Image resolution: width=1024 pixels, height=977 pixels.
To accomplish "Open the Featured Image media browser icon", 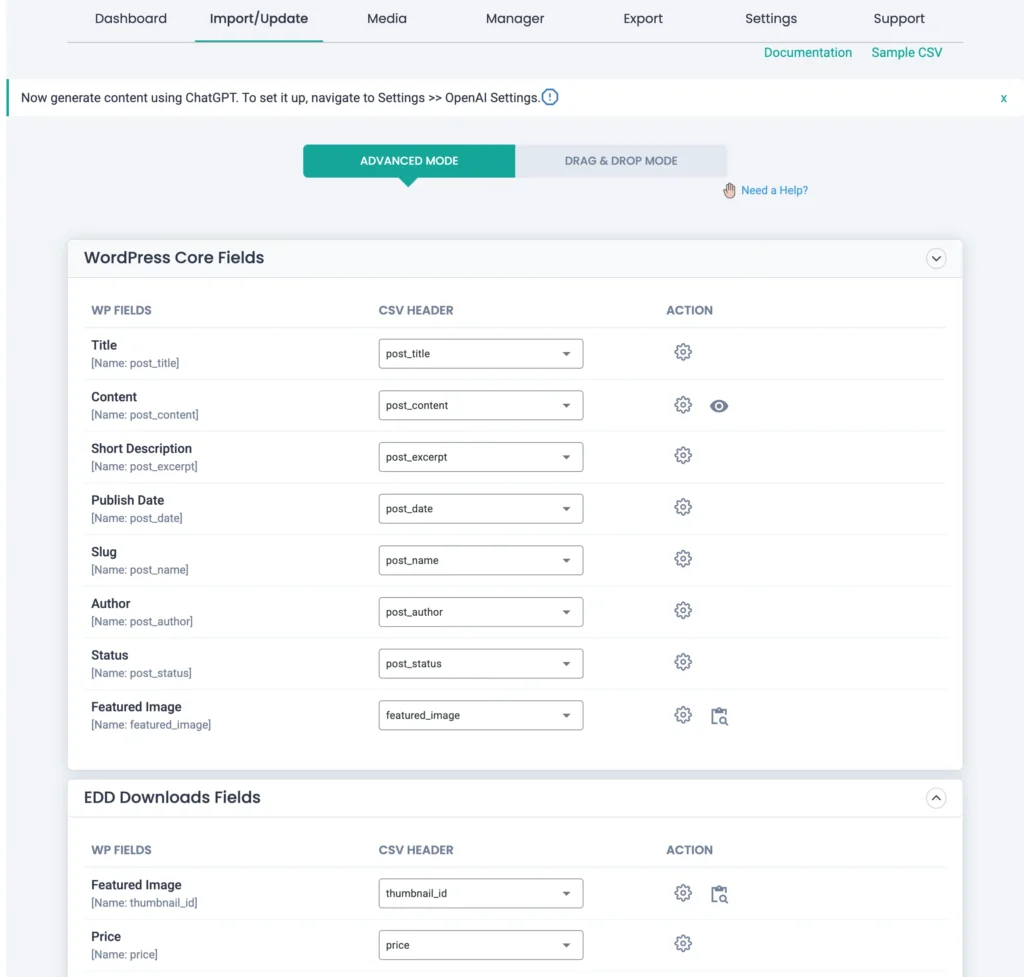I will [x=719, y=715].
